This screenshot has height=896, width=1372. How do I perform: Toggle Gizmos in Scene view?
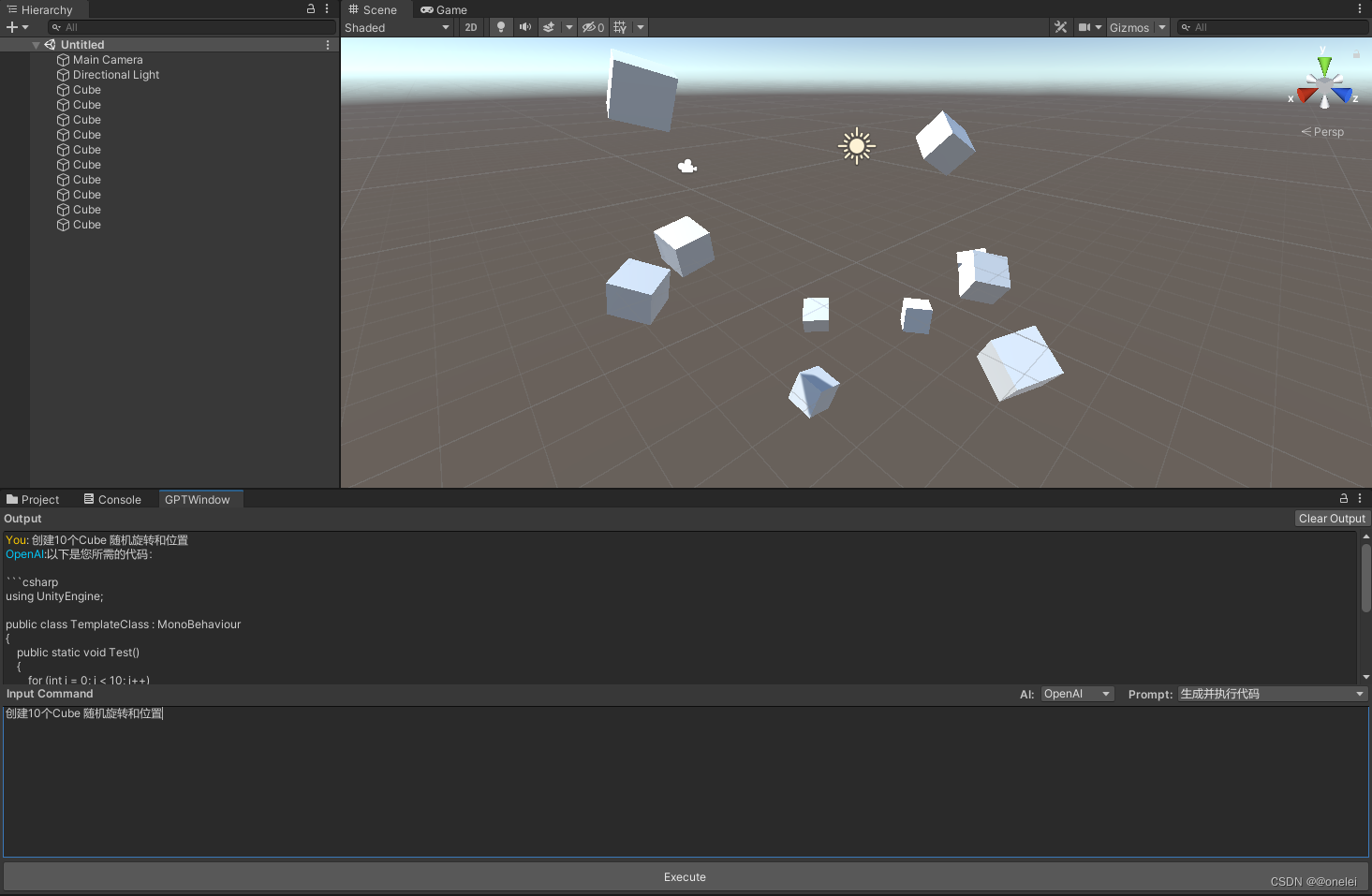[1129, 27]
